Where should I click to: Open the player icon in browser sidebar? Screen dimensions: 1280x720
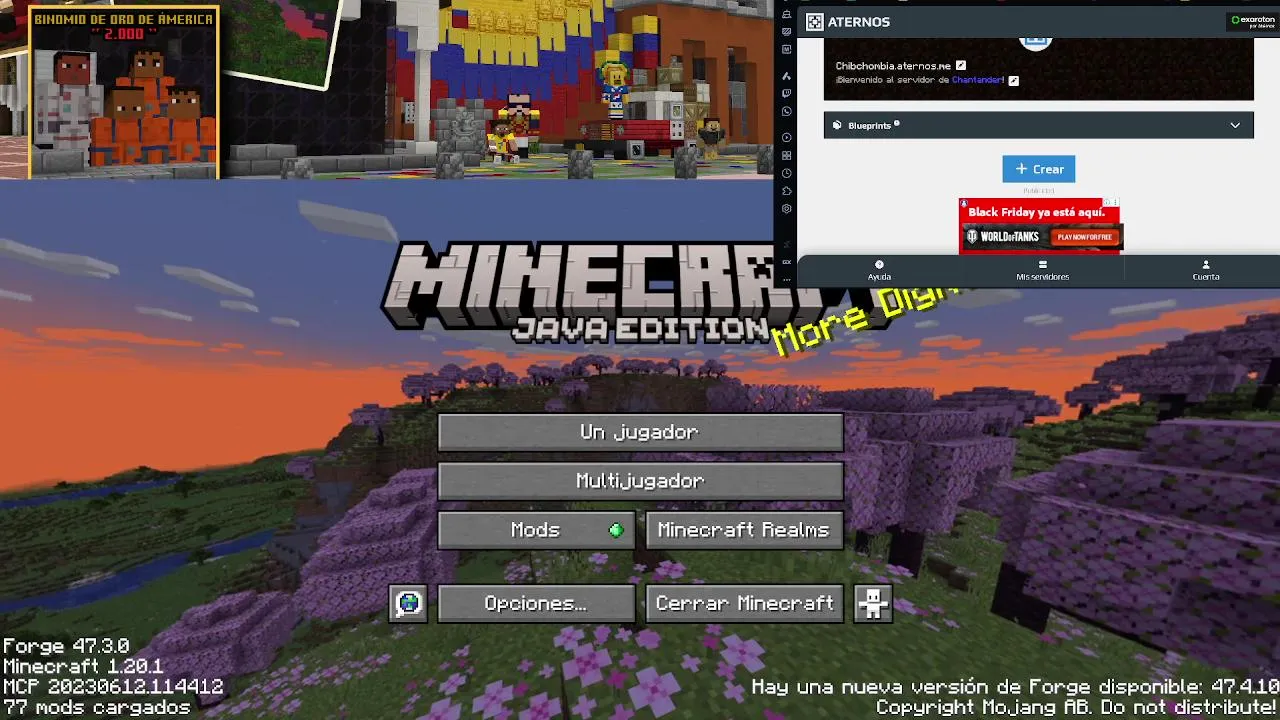point(787,138)
